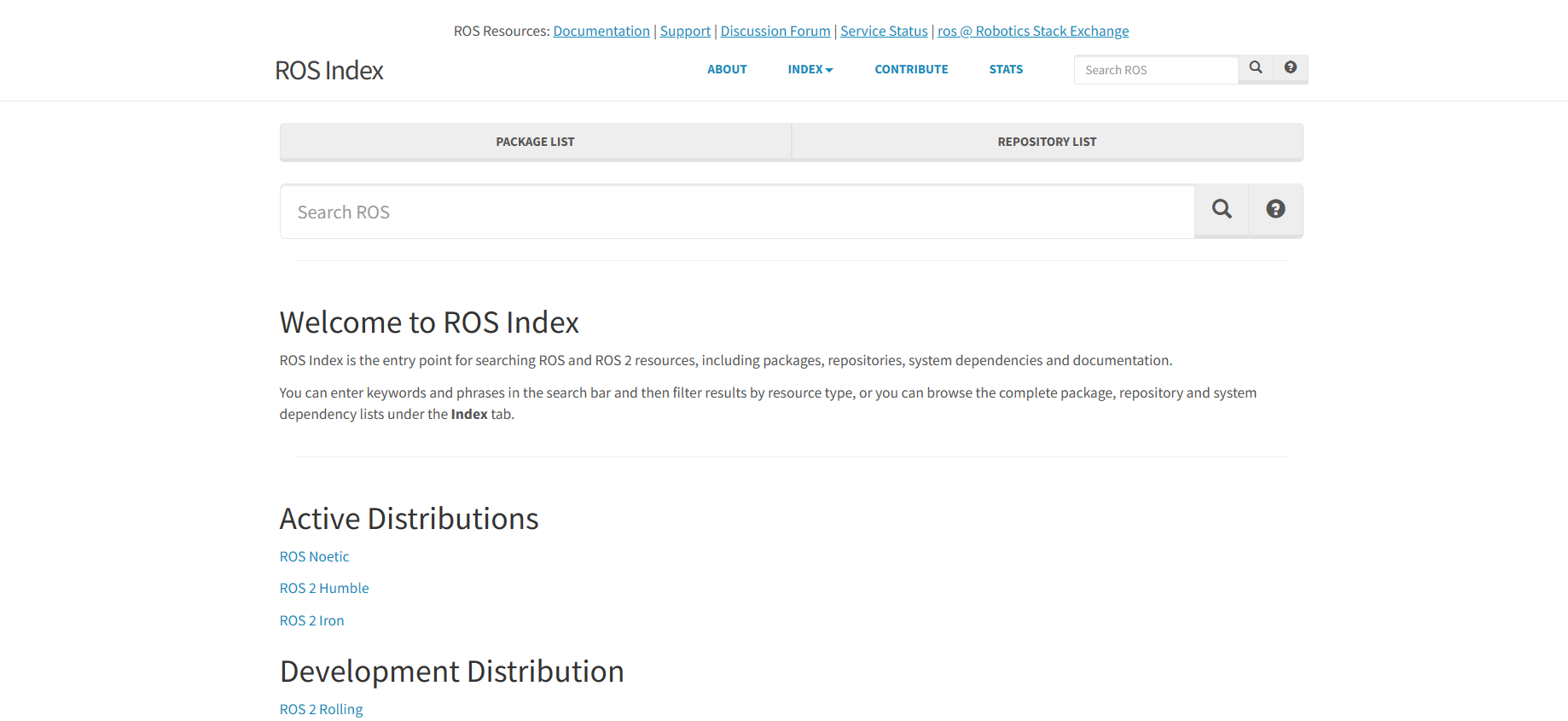Image resolution: width=1568 pixels, height=721 pixels.
Task: Focus the small header Search ROS field
Action: [x=1155, y=70]
